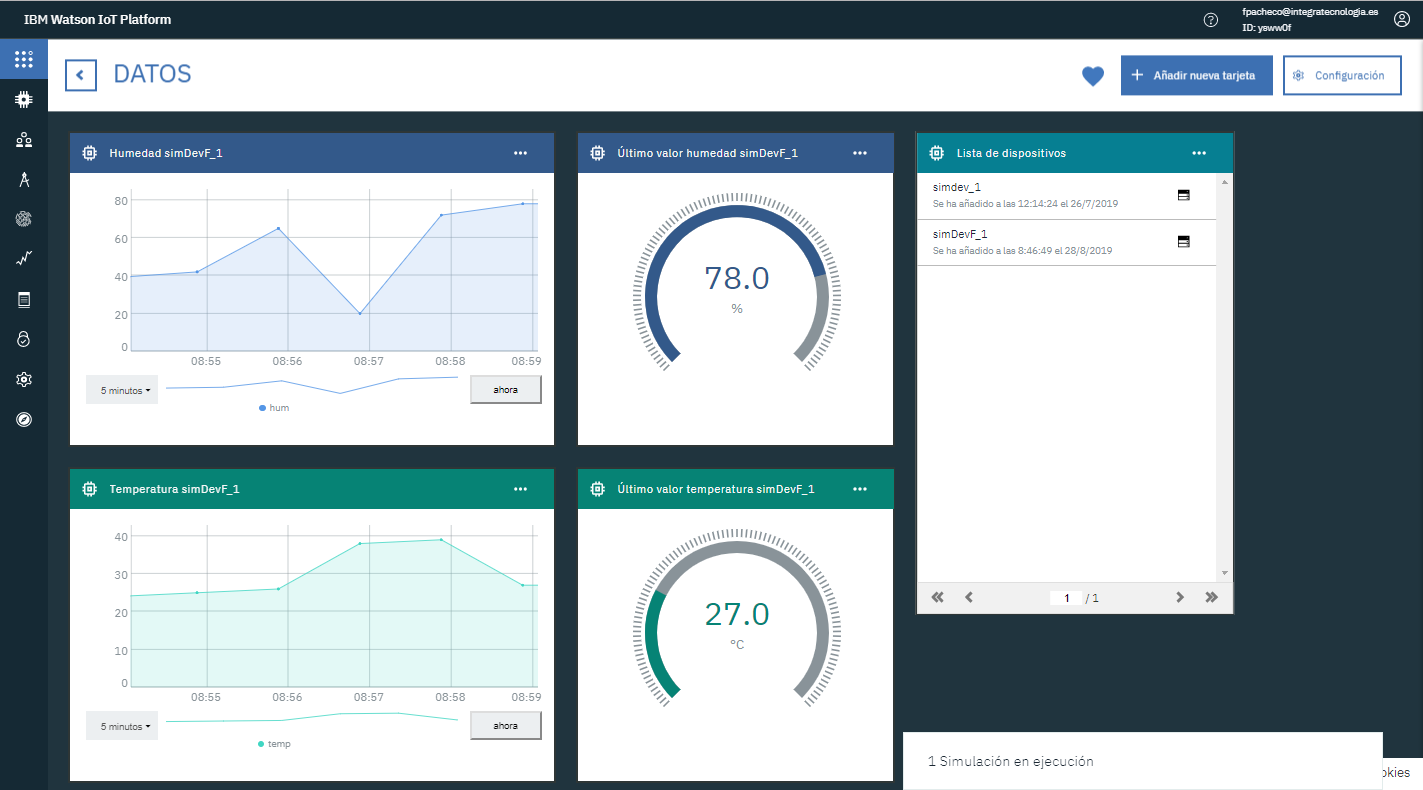Click the humidity mini range timeline

(312, 384)
